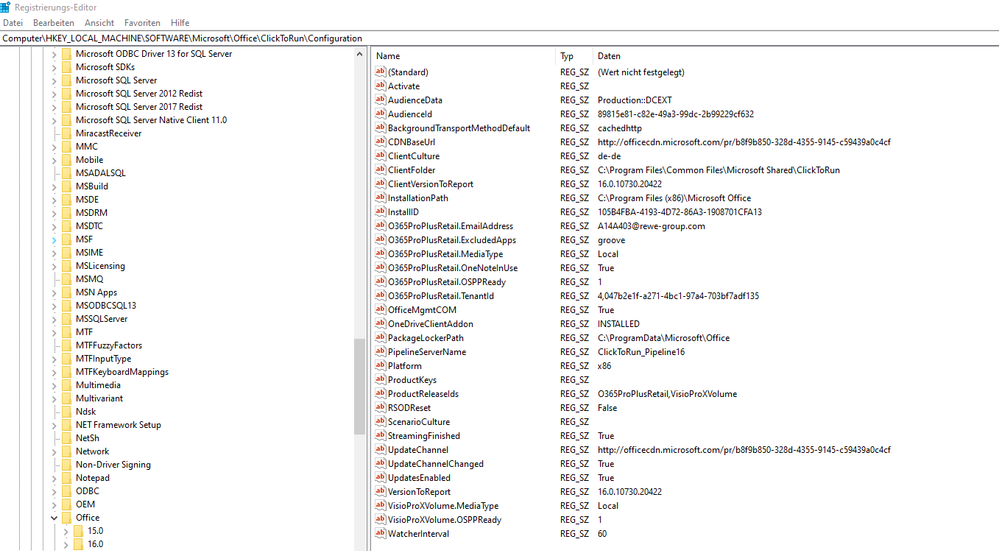999x551 pixels.
Task: Click the StreamingFinished value icon
Action: point(380,436)
